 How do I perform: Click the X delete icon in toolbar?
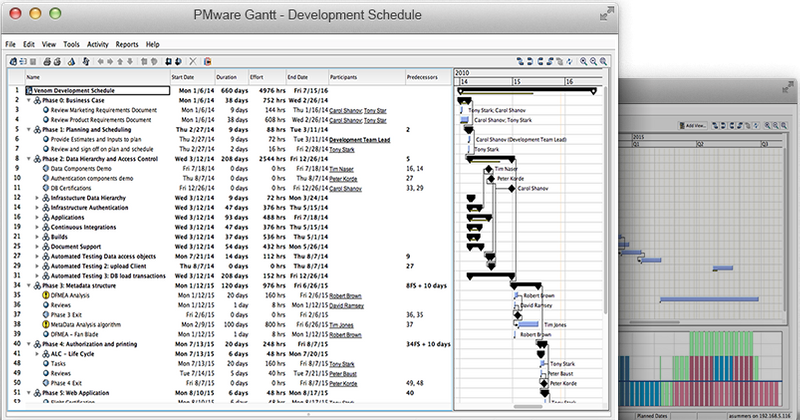tap(193, 61)
